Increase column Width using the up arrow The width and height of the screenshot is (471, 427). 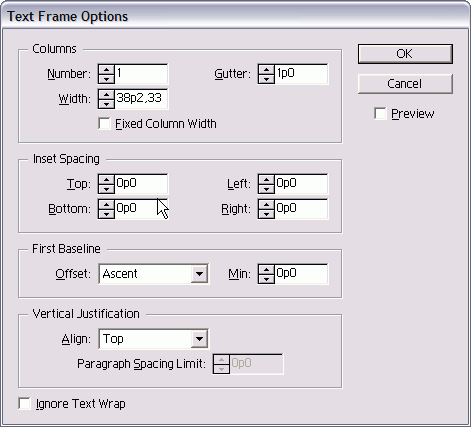point(106,95)
